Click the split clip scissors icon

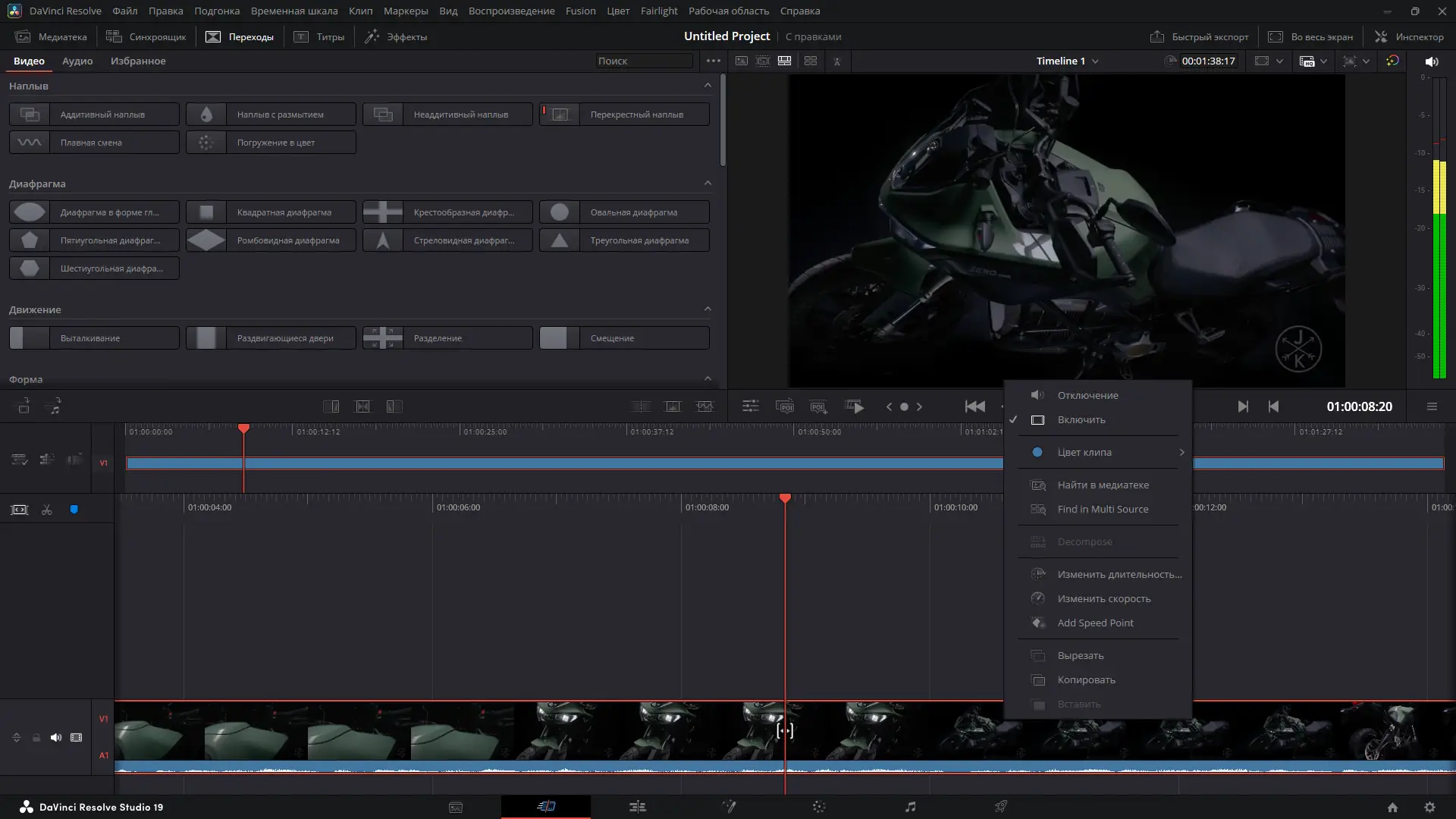[x=47, y=510]
